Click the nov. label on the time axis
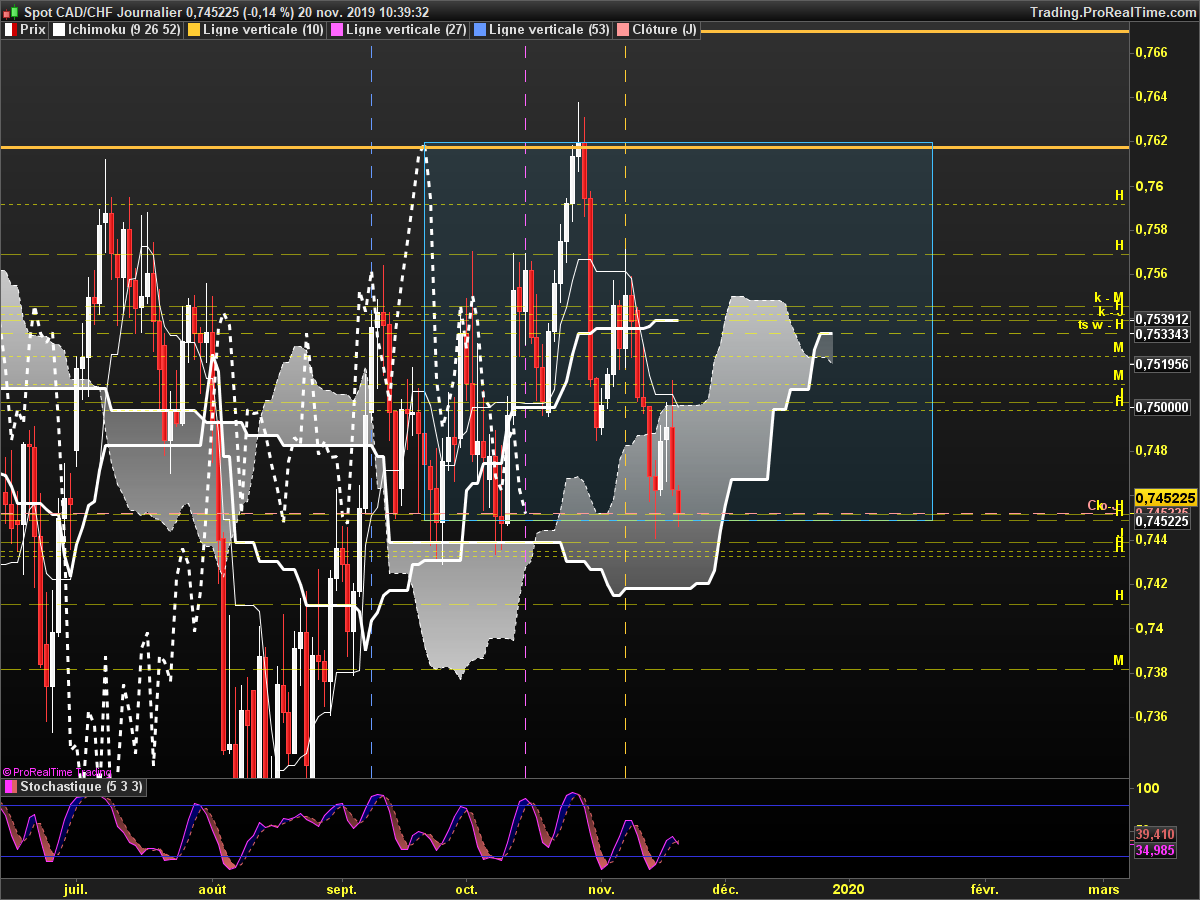Viewport: 1200px width, 900px height. point(601,888)
